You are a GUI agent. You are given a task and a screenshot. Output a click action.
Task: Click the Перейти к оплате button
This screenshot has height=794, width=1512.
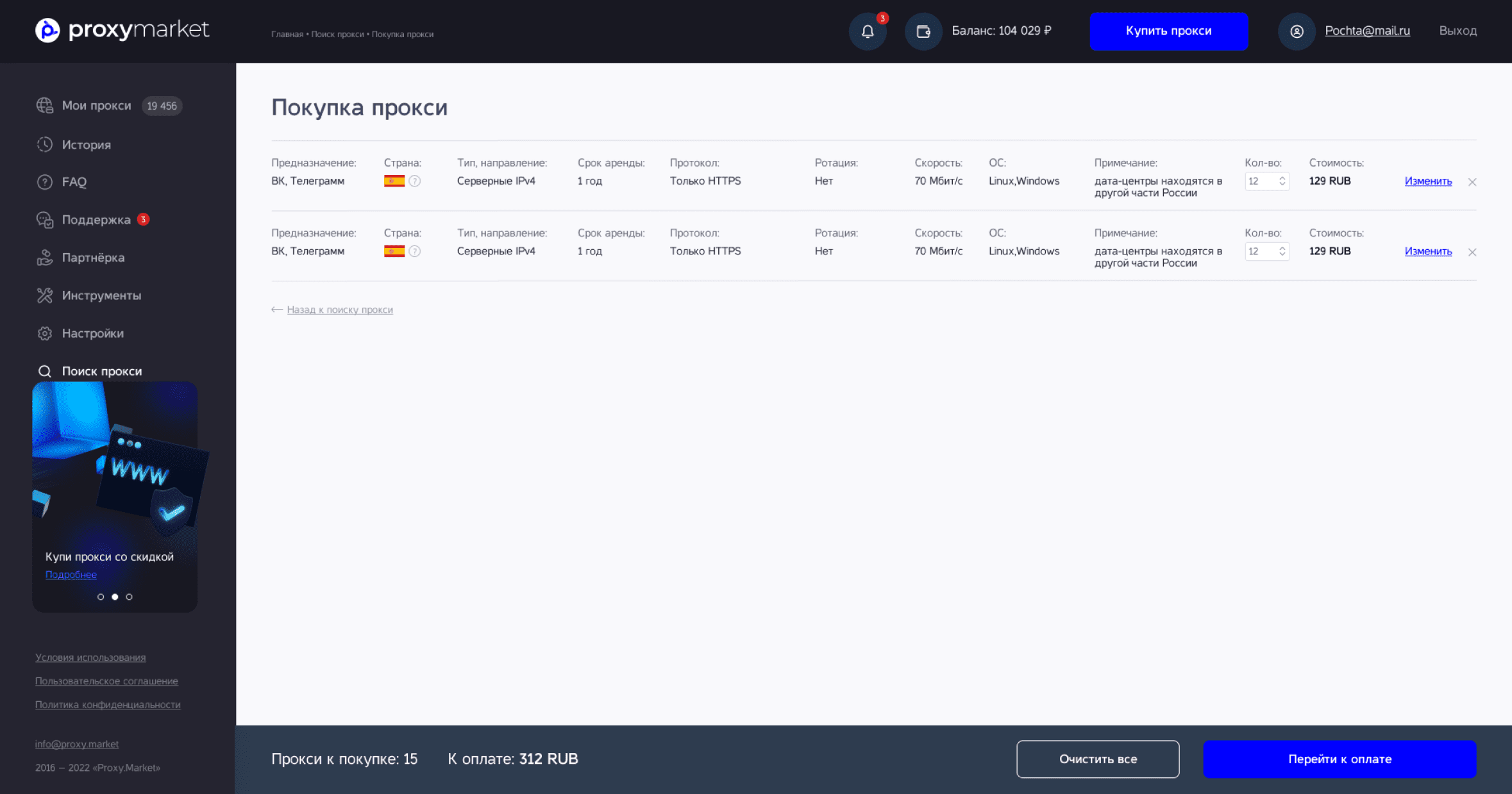point(1340,759)
